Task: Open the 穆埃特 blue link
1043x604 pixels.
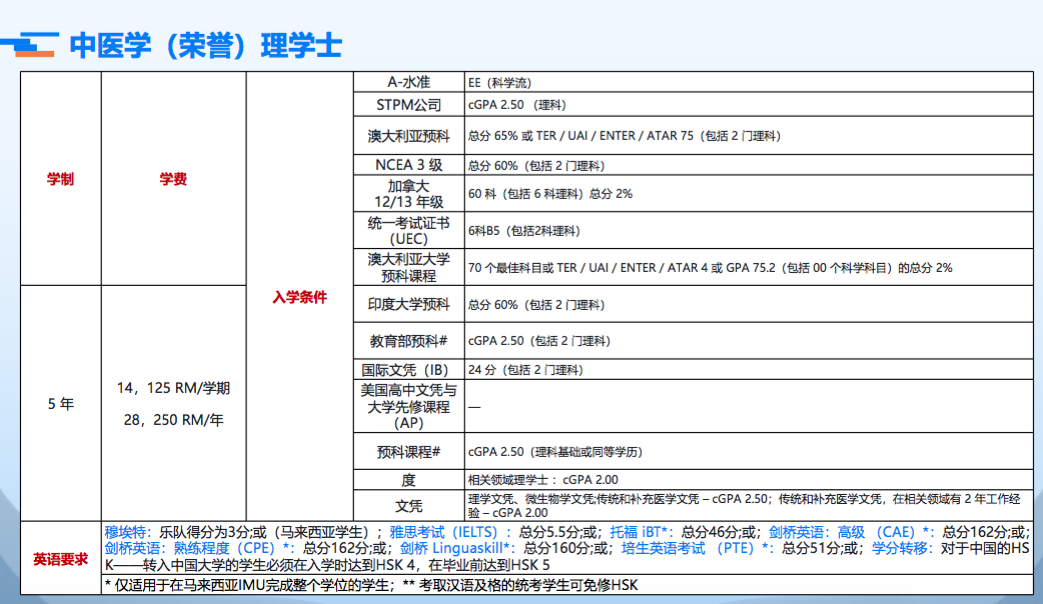Action: pos(128,531)
